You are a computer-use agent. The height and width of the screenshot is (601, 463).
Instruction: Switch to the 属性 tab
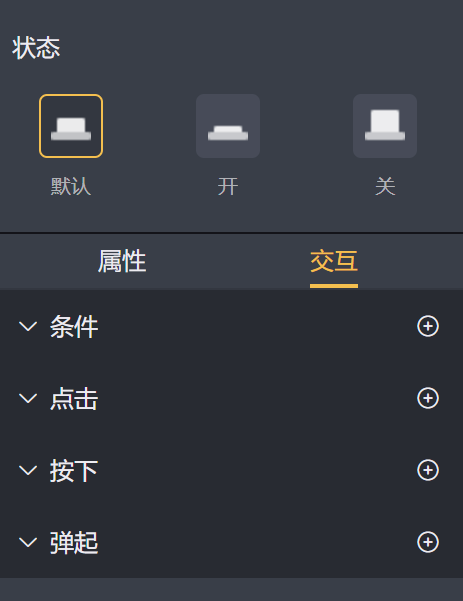122,261
